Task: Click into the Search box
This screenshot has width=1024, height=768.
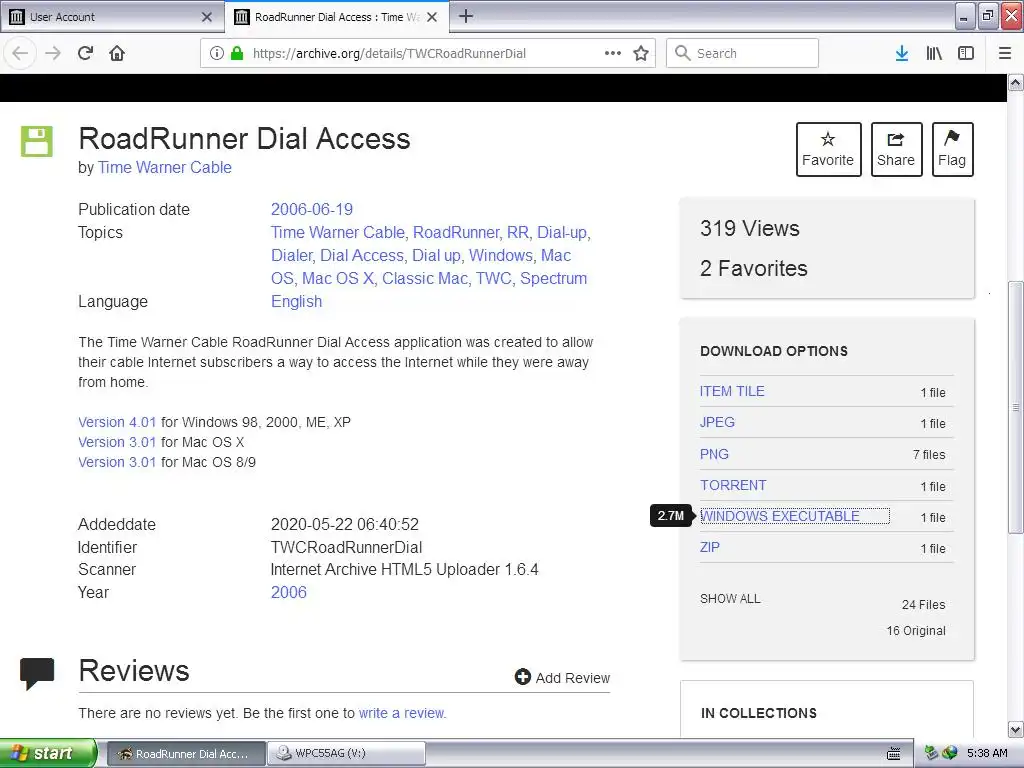Action: tap(742, 53)
